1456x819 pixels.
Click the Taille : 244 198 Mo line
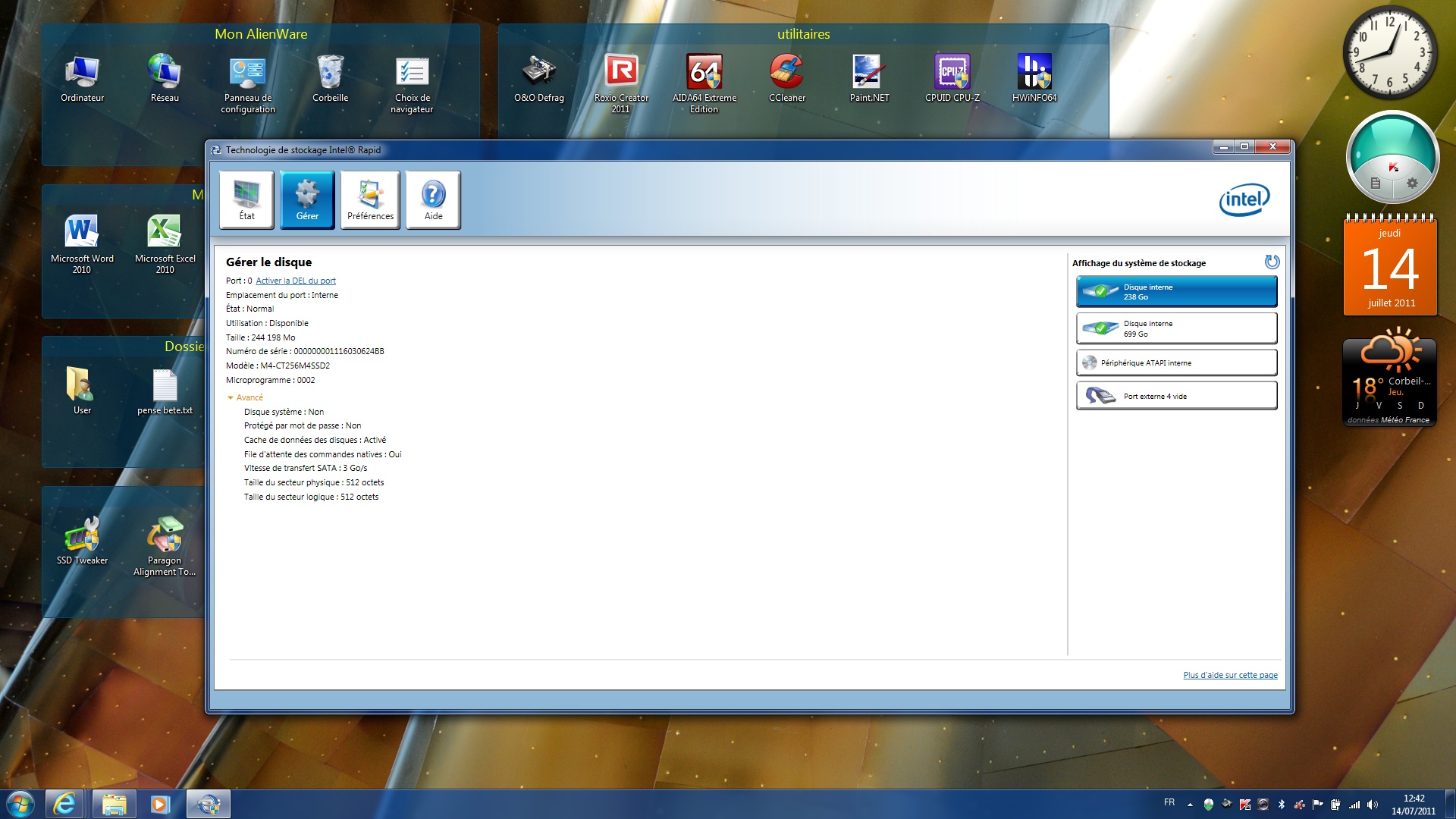point(260,337)
